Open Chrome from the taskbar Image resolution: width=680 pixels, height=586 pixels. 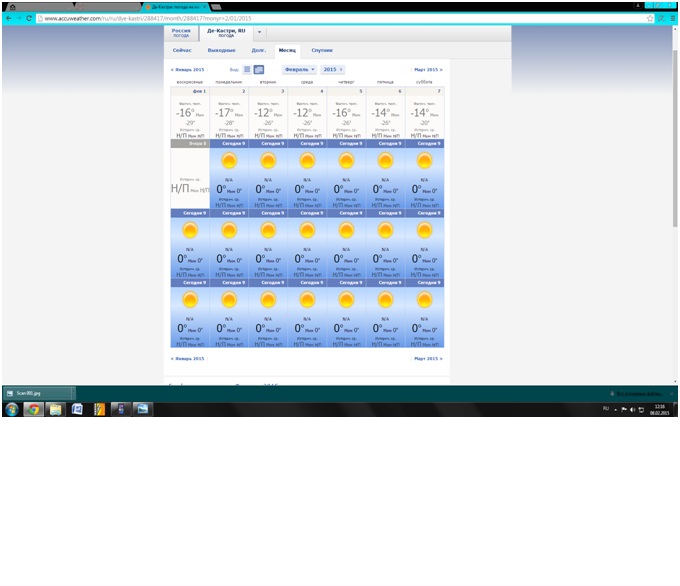(33, 409)
